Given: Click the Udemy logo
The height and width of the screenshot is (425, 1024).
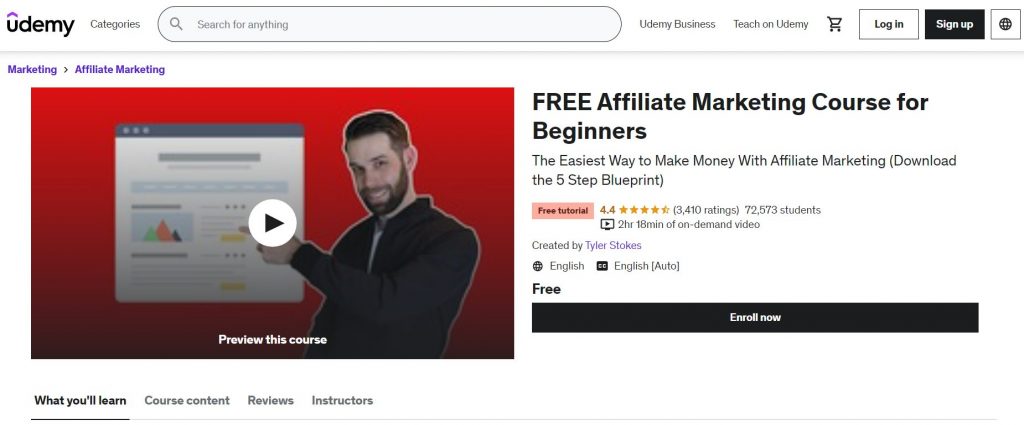Looking at the screenshot, I should tap(40, 24).
